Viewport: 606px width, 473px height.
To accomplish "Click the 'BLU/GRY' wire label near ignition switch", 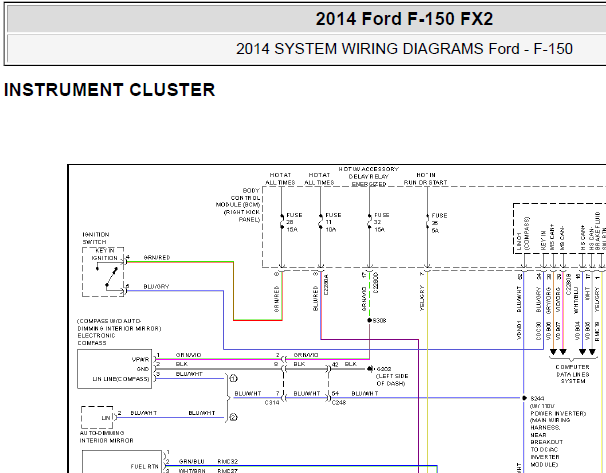I will (x=157, y=287).
